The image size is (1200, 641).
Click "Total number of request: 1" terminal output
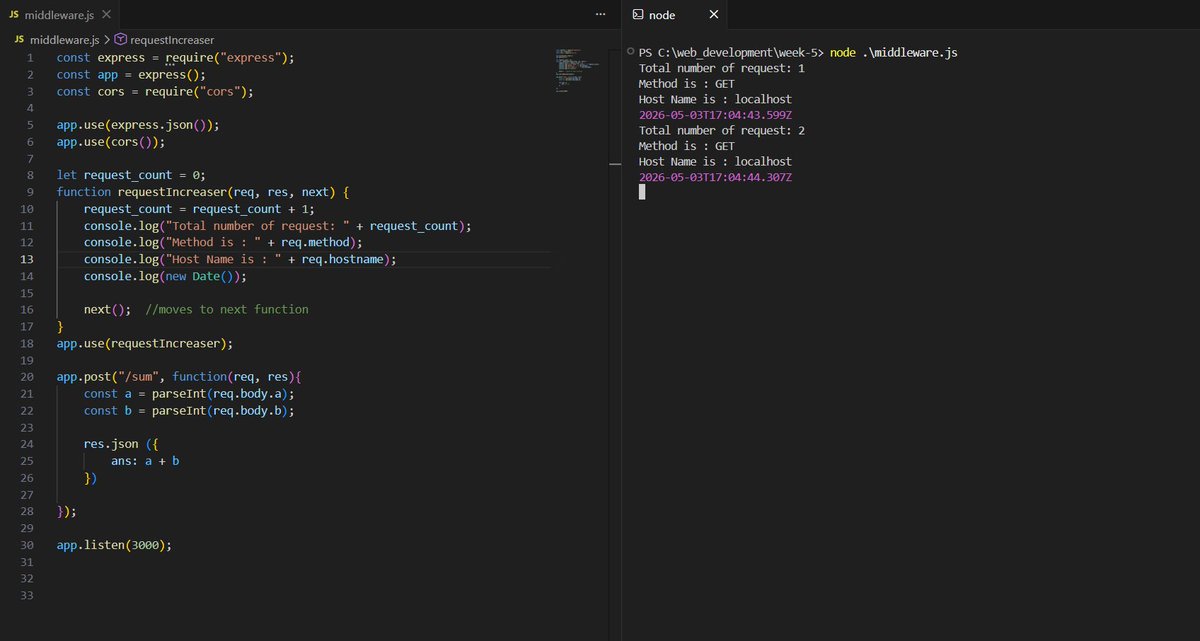pyautogui.click(x=721, y=68)
